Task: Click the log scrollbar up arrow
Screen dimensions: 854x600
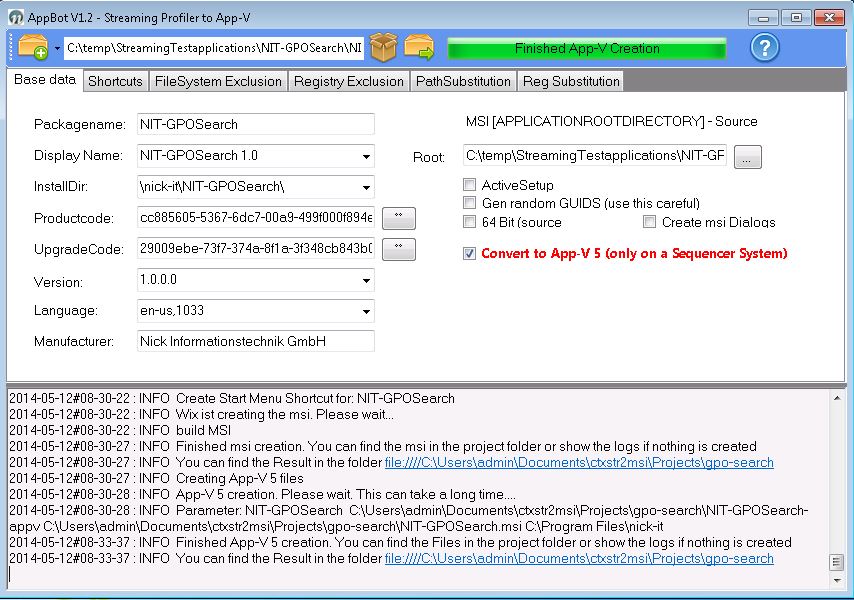Action: click(x=837, y=399)
